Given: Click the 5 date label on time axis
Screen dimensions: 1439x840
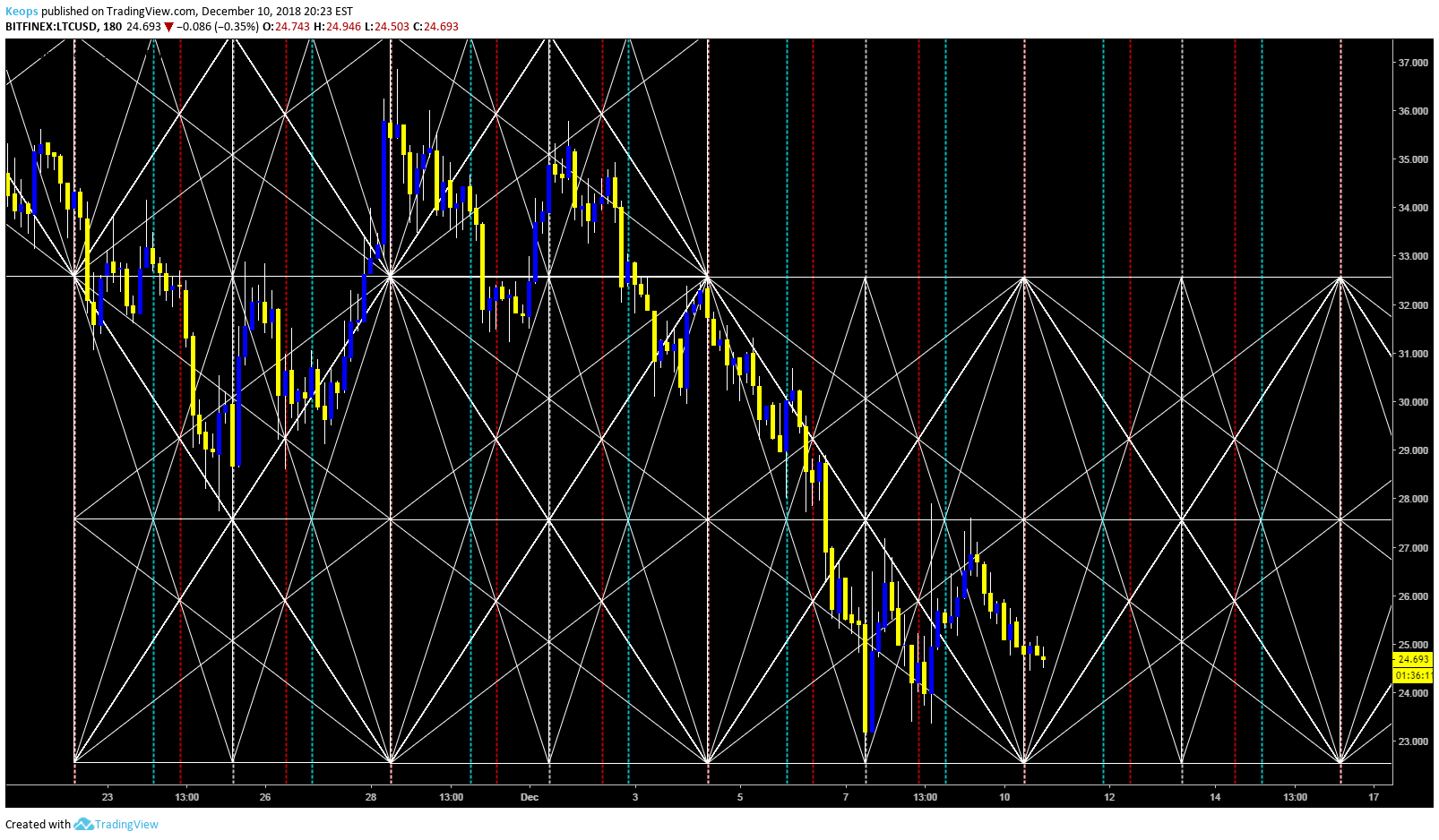Looking at the screenshot, I should (740, 796).
